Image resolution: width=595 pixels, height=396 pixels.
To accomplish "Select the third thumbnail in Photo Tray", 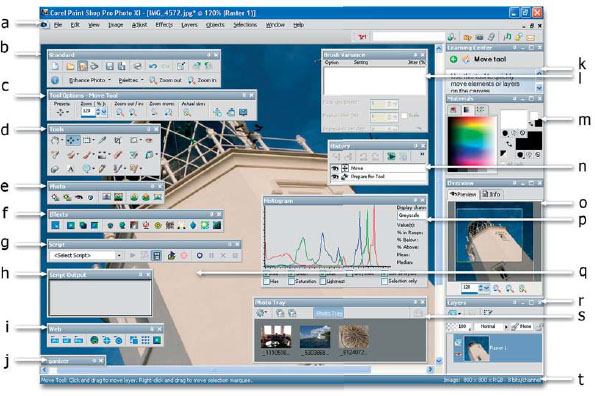I will [x=353, y=337].
